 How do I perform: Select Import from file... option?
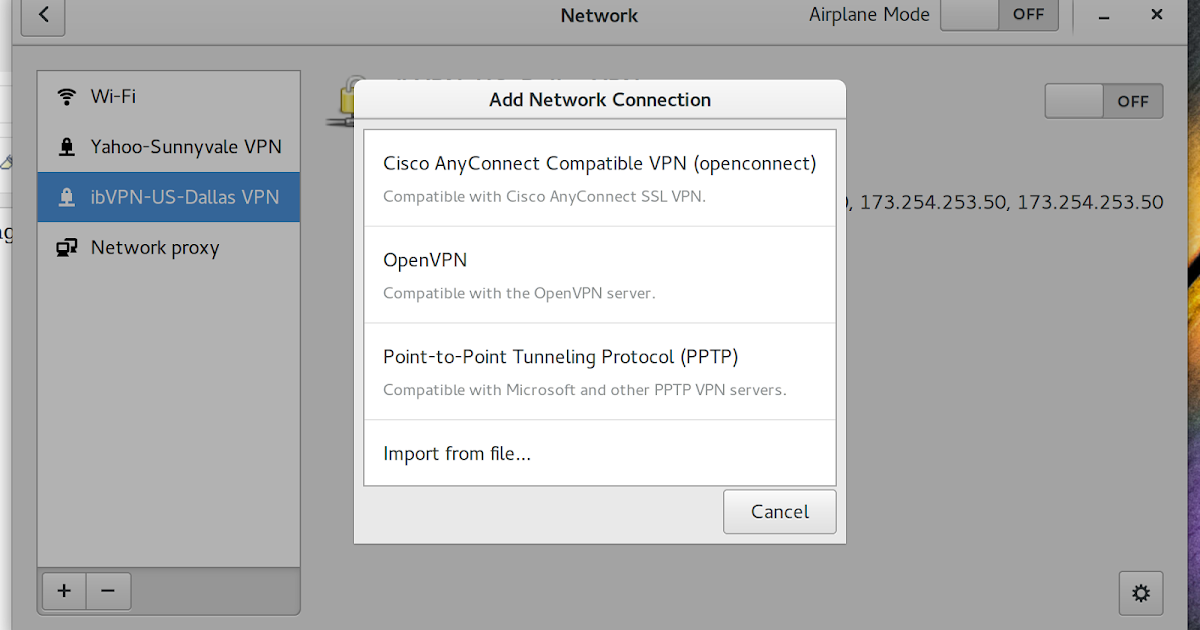point(600,453)
